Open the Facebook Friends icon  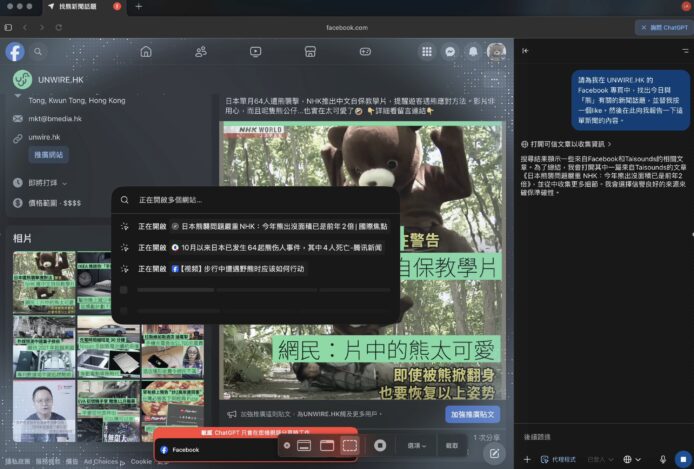tap(201, 51)
